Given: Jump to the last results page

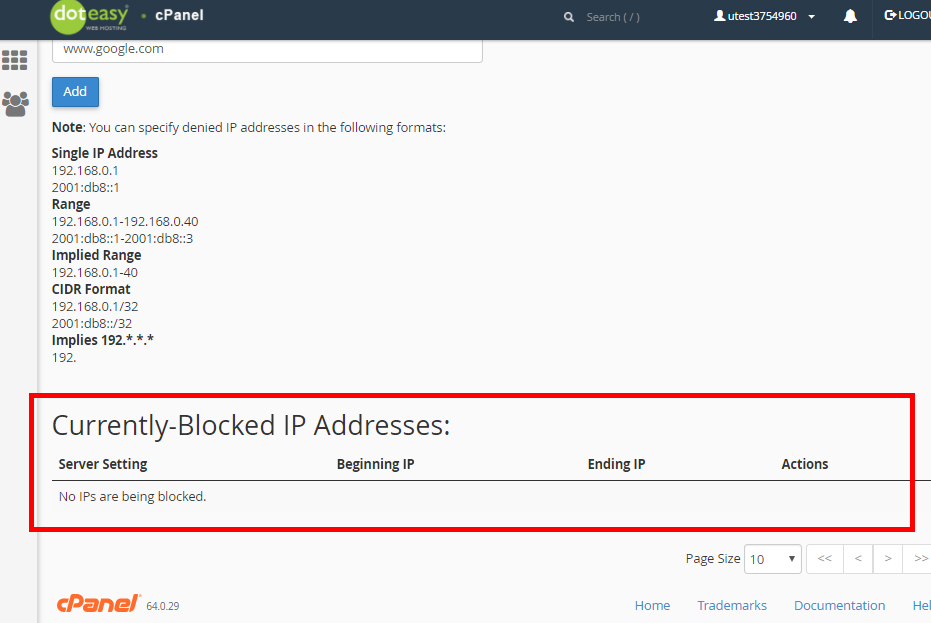Looking at the screenshot, I should (x=919, y=559).
